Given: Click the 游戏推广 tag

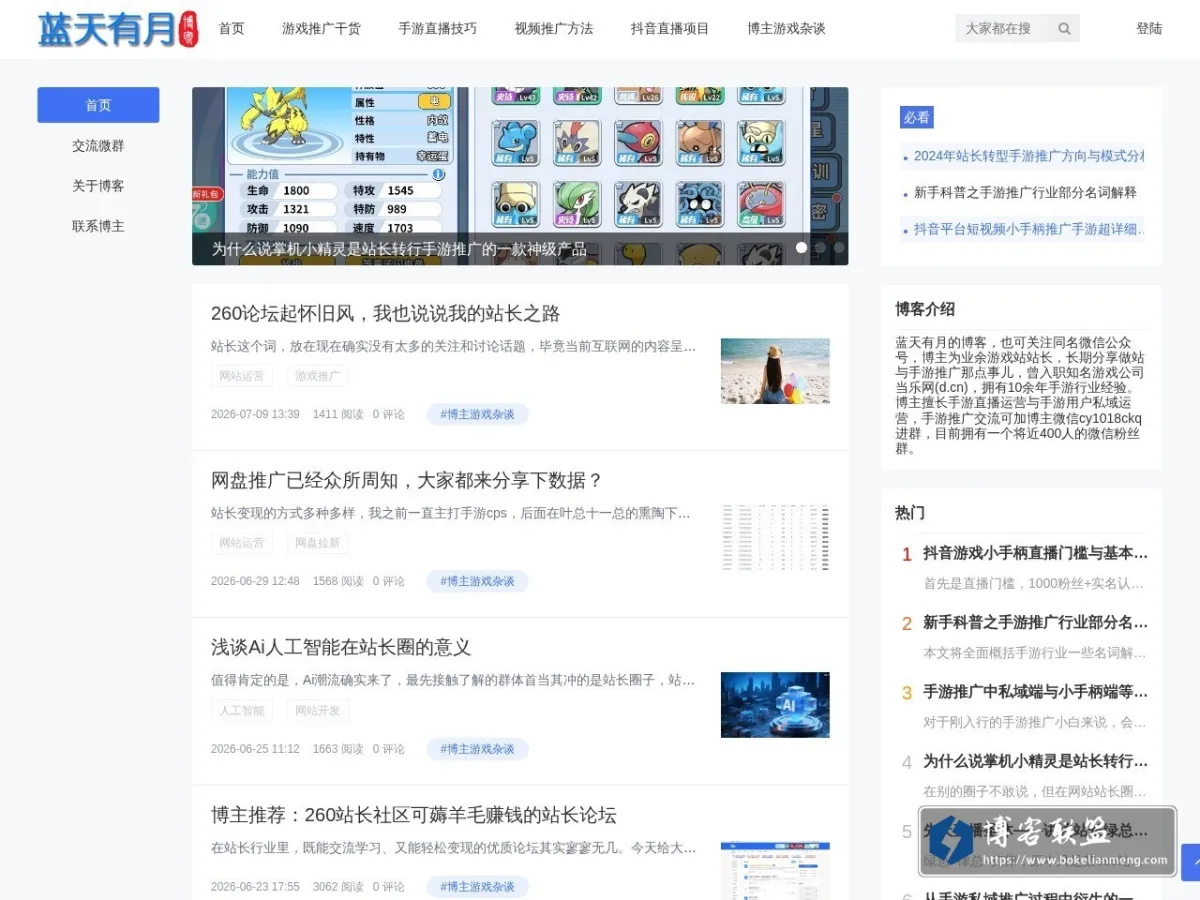Looking at the screenshot, I should click(x=318, y=376).
